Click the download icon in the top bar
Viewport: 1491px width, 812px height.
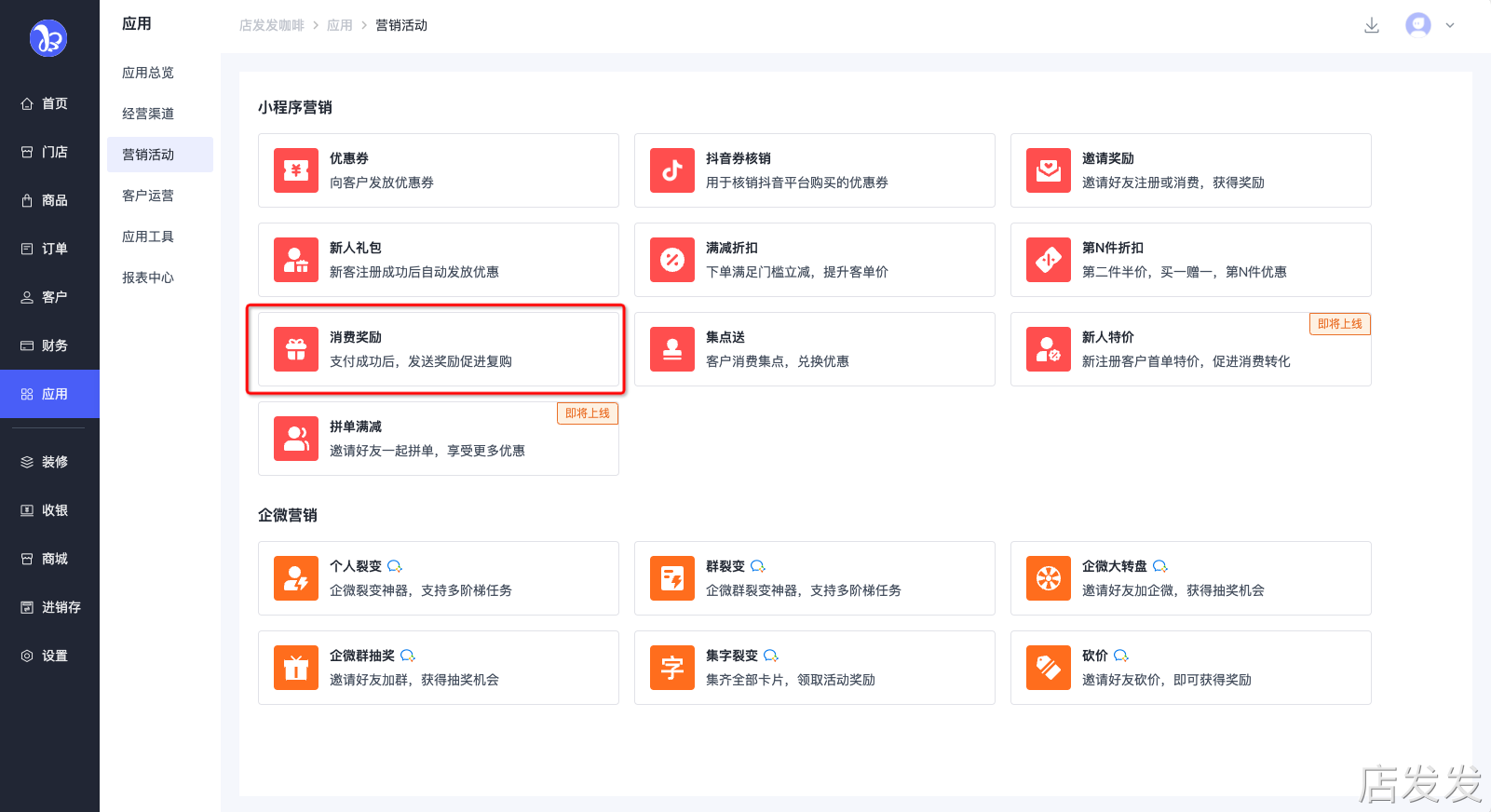pos(1371,25)
